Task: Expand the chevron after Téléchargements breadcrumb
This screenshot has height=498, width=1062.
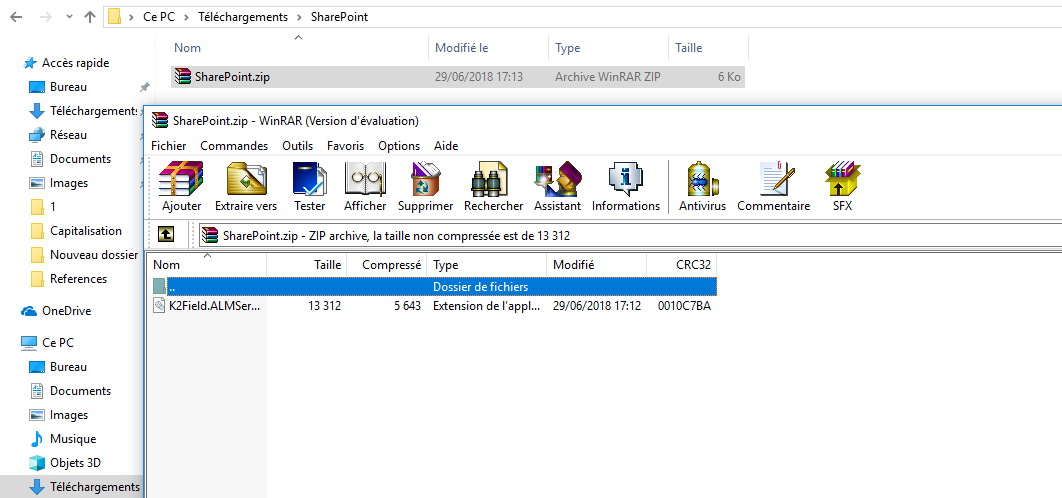Action: point(299,17)
